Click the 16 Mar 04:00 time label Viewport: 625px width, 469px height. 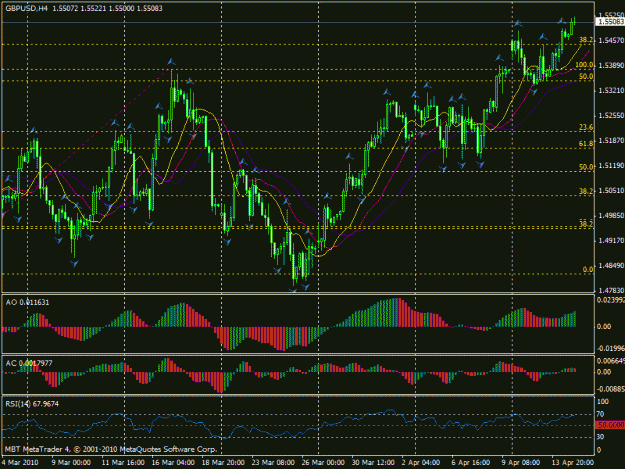pos(173,463)
